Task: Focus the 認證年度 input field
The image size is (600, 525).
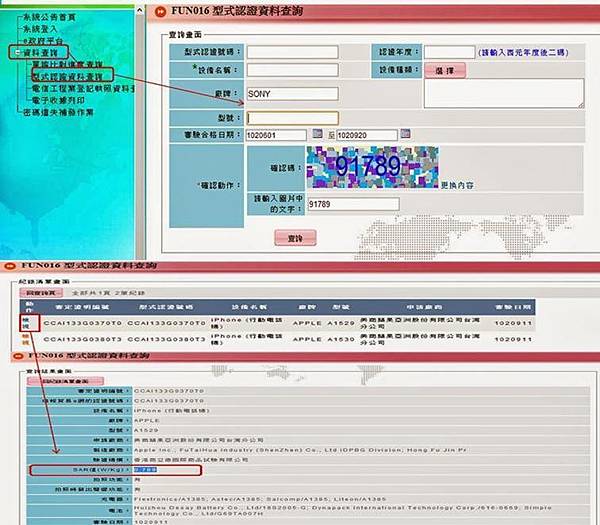Action: click(449, 52)
